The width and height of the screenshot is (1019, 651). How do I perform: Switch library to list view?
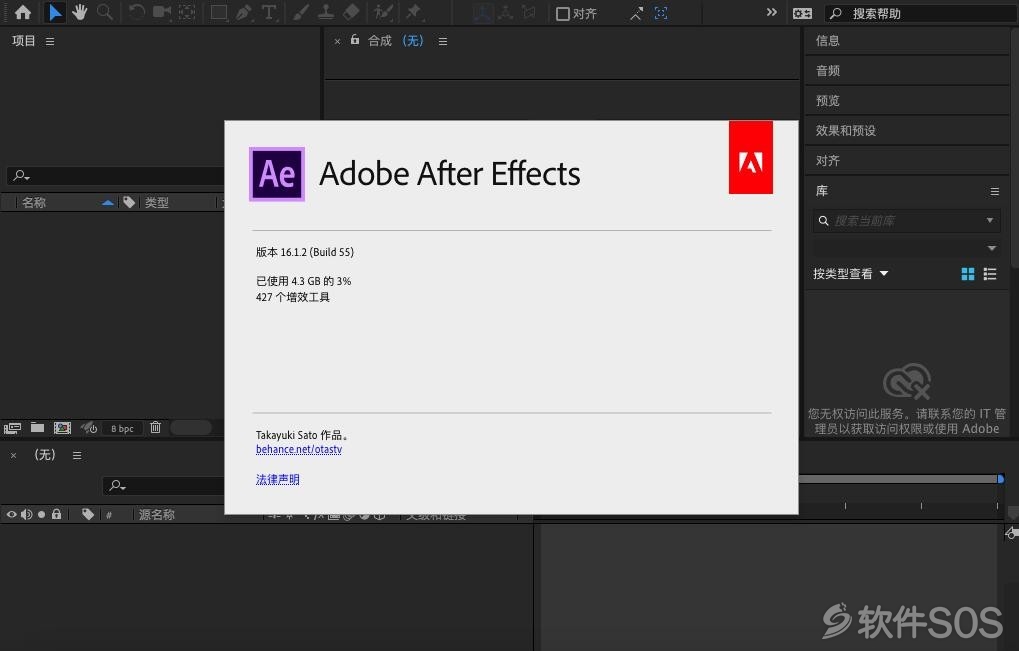pos(990,274)
